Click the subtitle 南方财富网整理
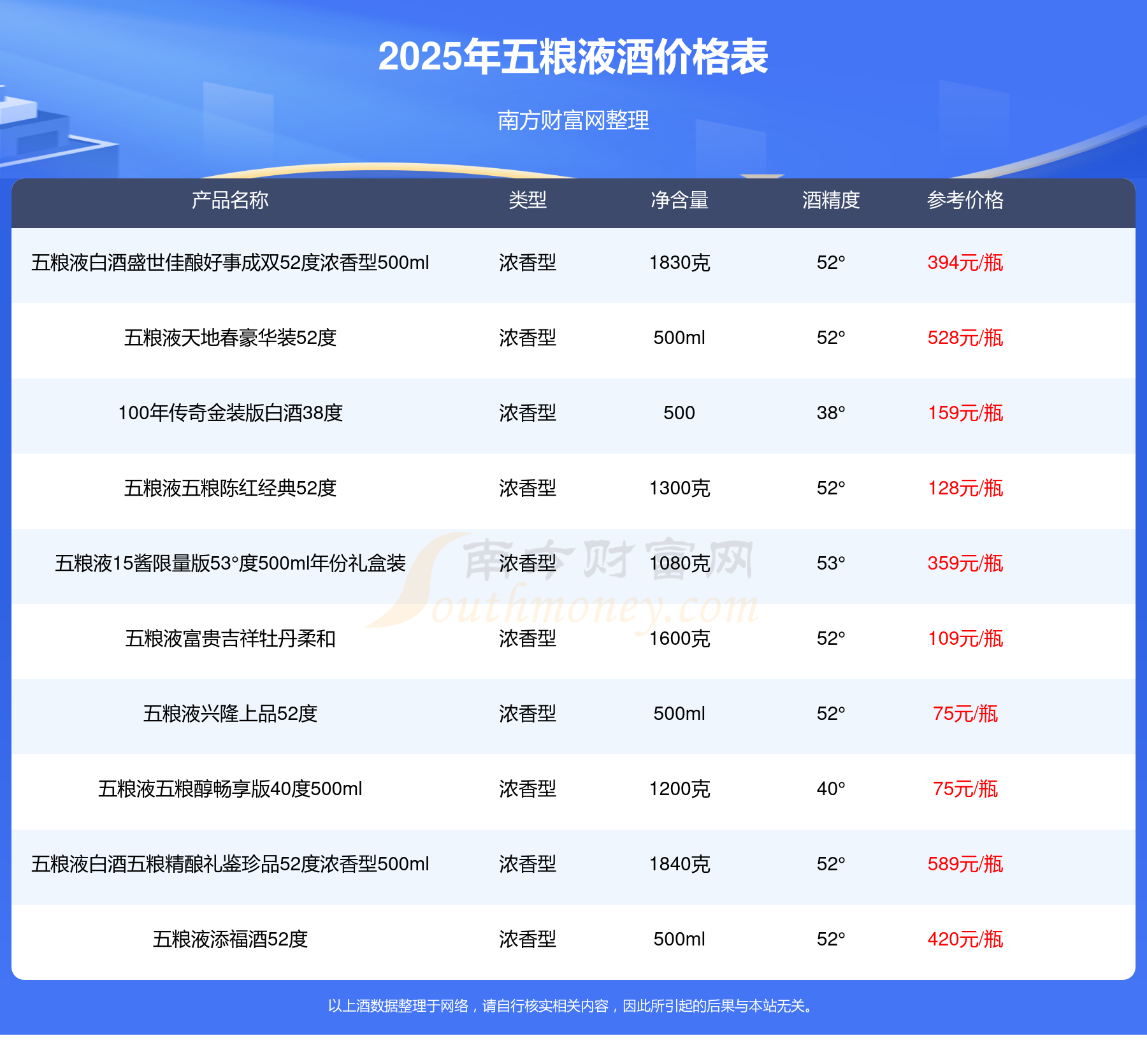The width and height of the screenshot is (1147, 1064). (x=573, y=120)
